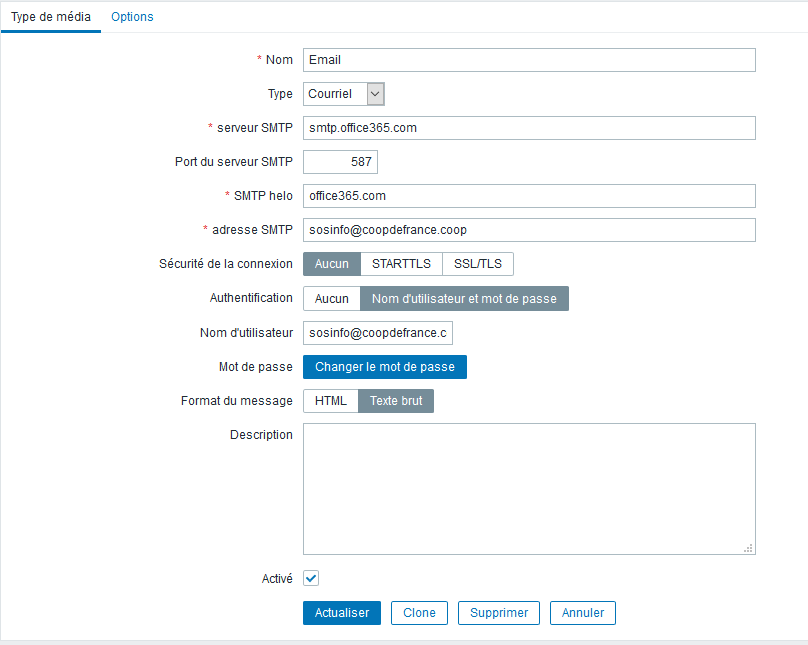
Task: Click the Nom d'utilisateur input field
Action: tap(378, 333)
